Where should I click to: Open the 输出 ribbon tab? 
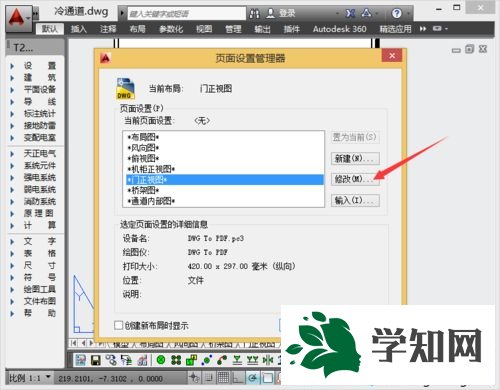coord(262,29)
